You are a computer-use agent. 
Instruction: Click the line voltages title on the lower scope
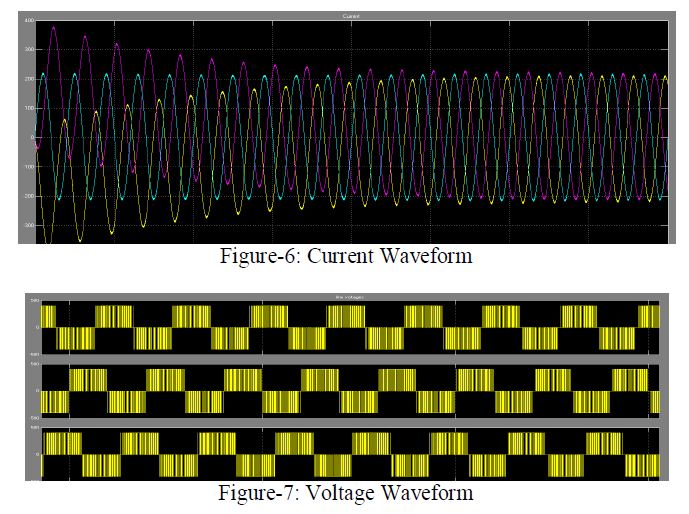[x=344, y=296]
